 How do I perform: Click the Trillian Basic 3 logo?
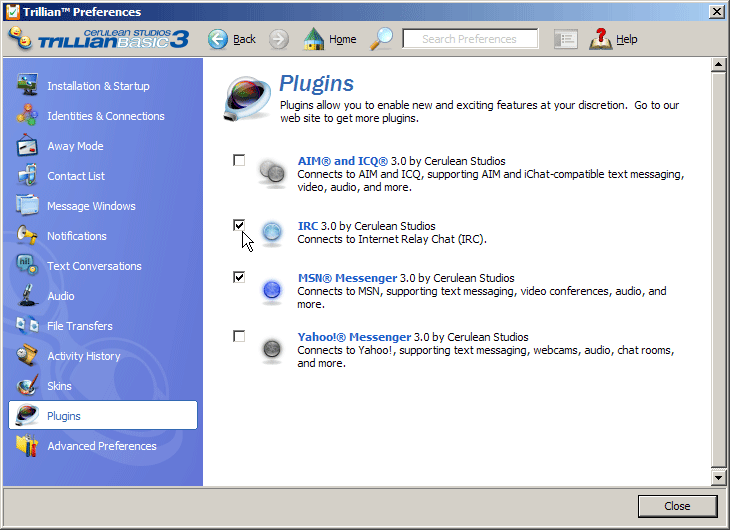99,39
